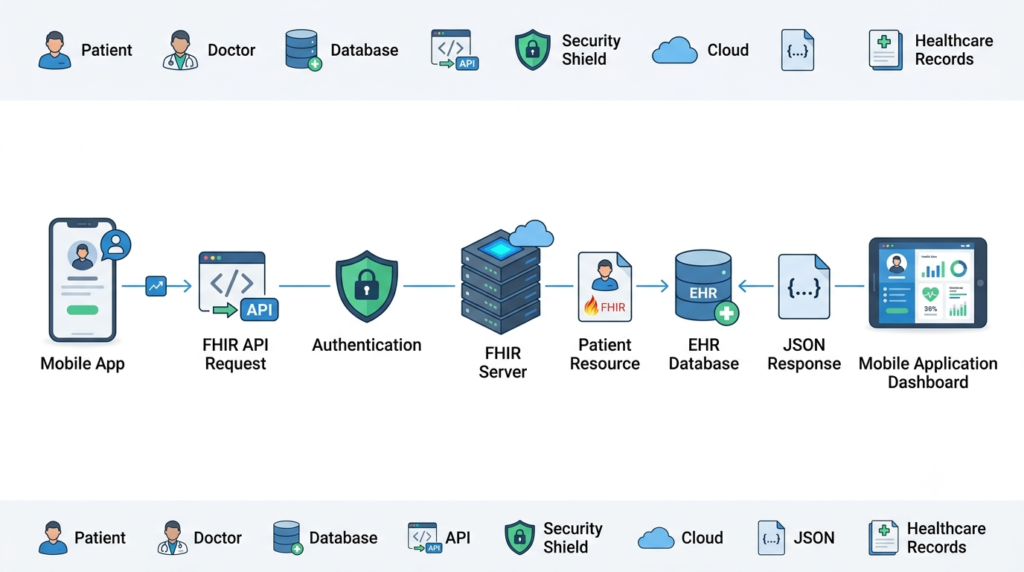Click the Security Shield icon in bottom legend
1024x572 pixels.
point(520,537)
